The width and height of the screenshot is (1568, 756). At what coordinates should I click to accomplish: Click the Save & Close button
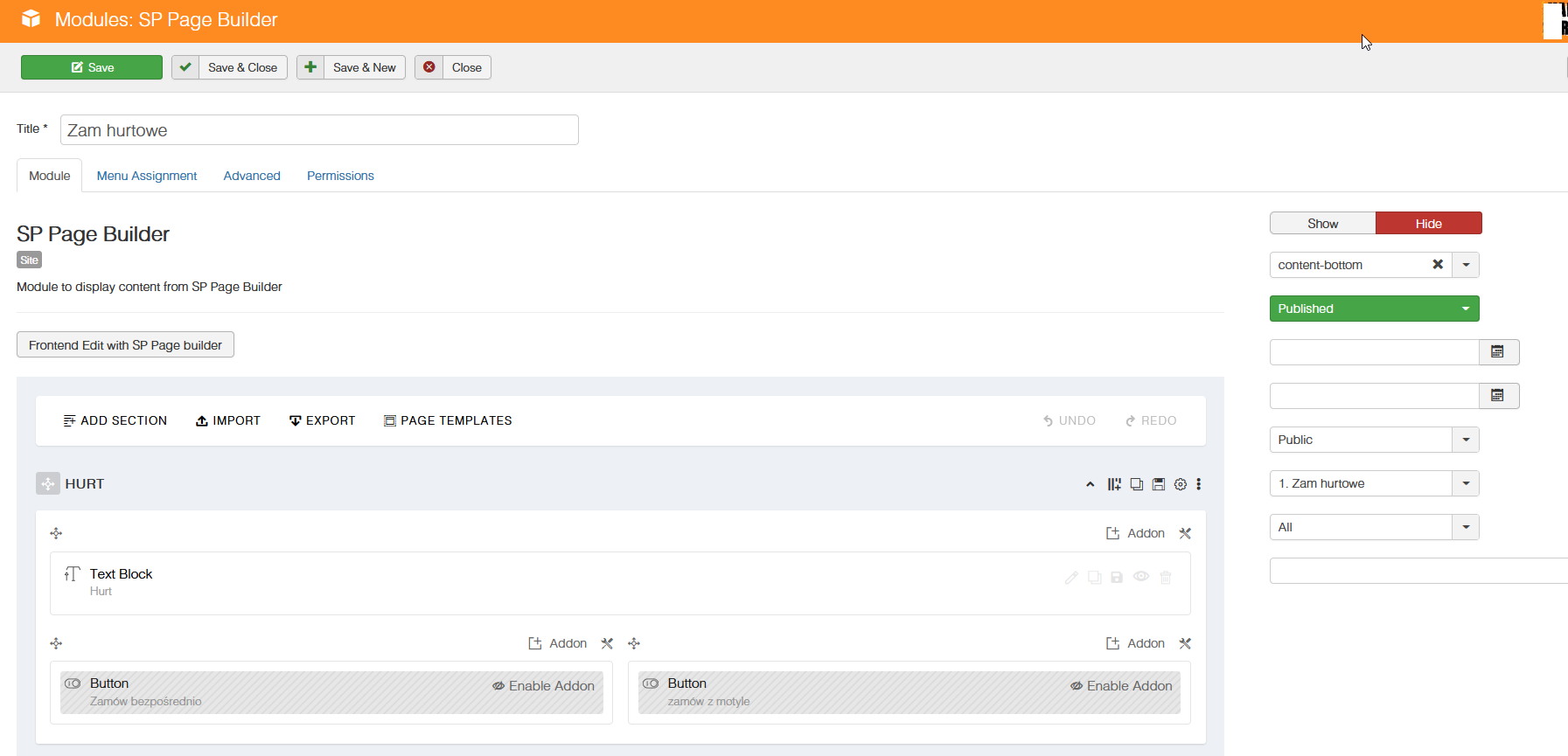[x=230, y=67]
